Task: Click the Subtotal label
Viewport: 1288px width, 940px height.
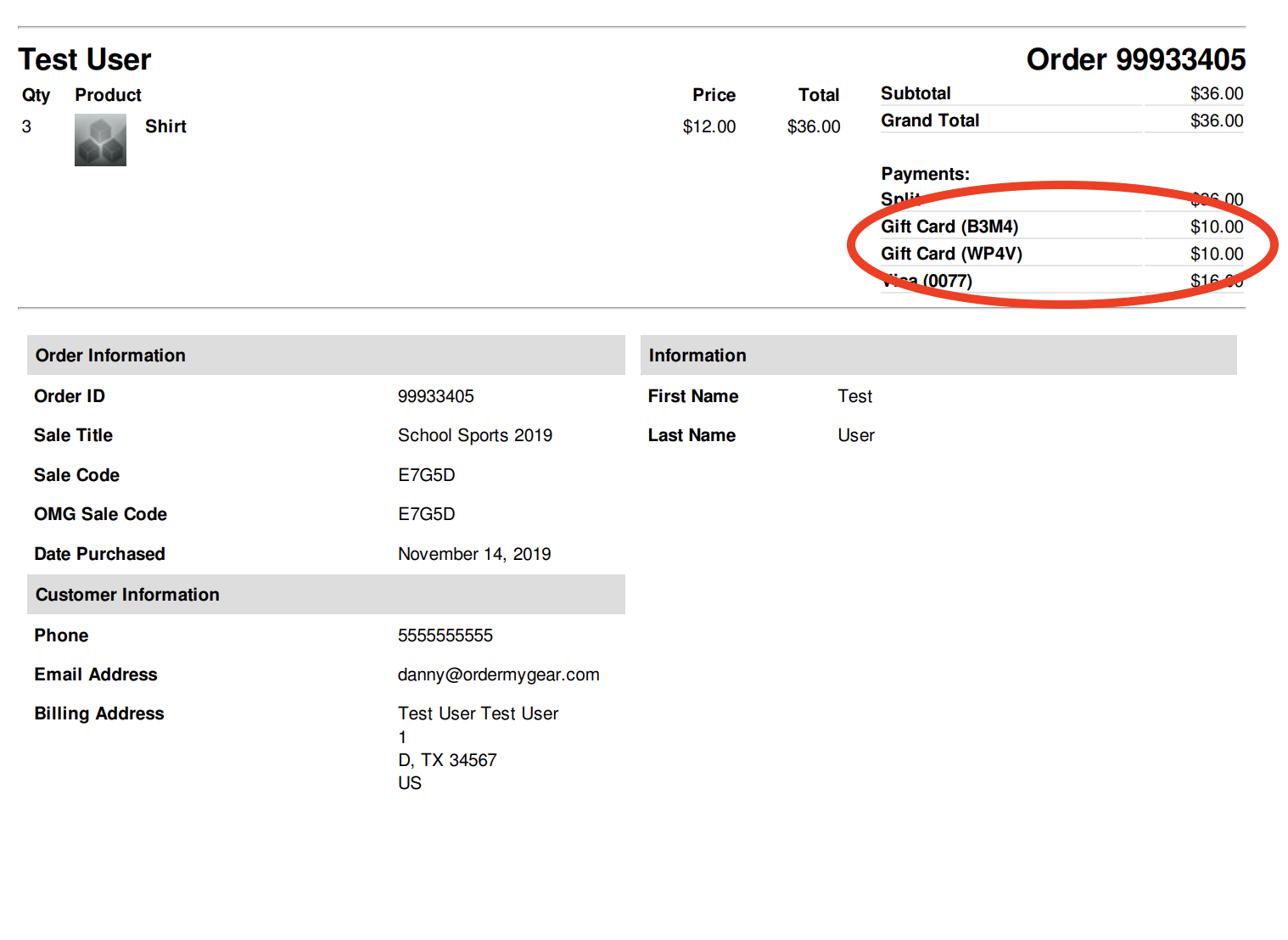Action: click(916, 93)
